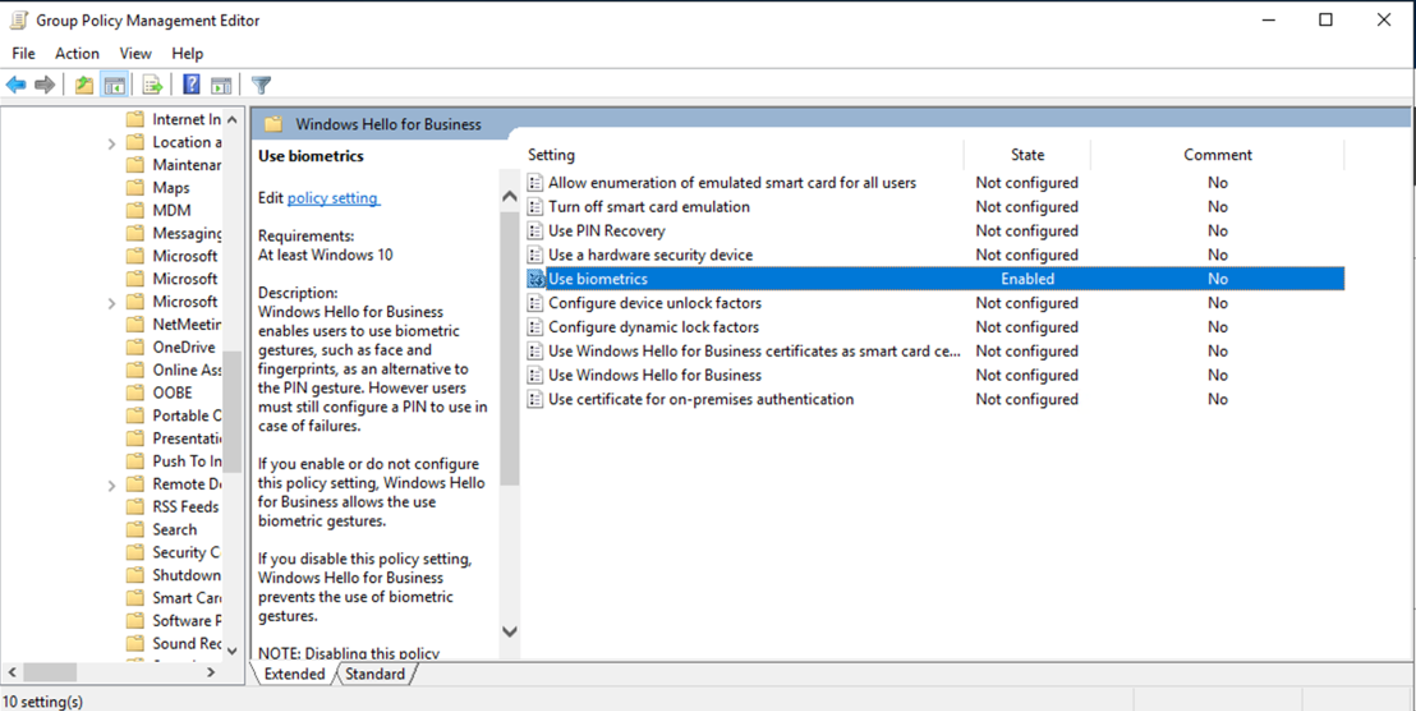Click the Up One Level folder icon

point(84,85)
